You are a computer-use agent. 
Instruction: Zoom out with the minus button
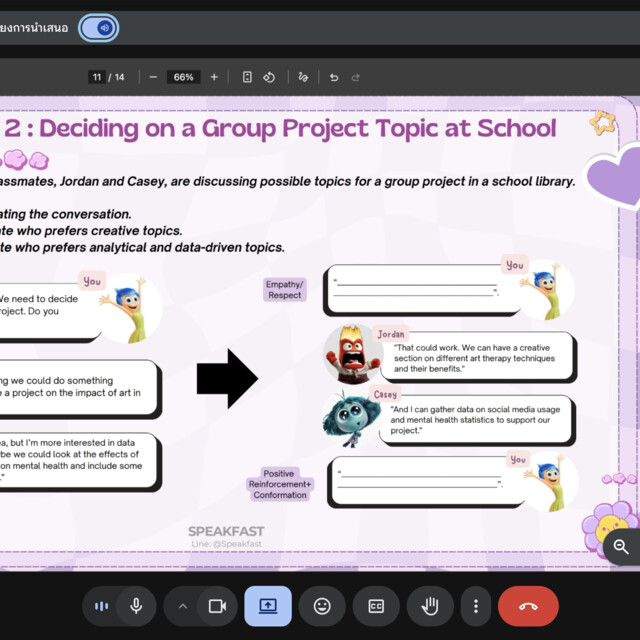point(153,77)
